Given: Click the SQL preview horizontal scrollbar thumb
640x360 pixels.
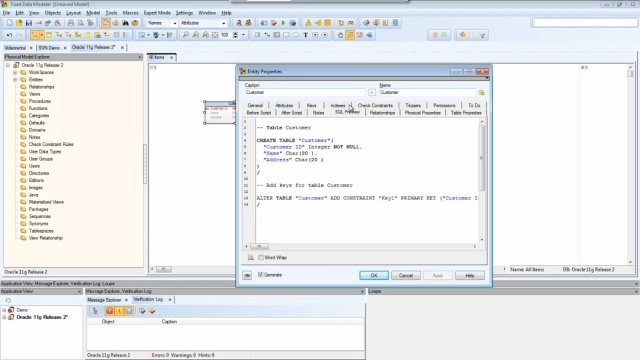Looking at the screenshot, I should pyautogui.click(x=259, y=247).
